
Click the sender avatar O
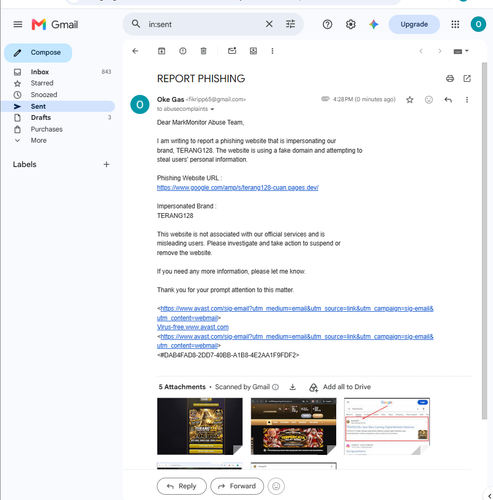[x=140, y=105]
